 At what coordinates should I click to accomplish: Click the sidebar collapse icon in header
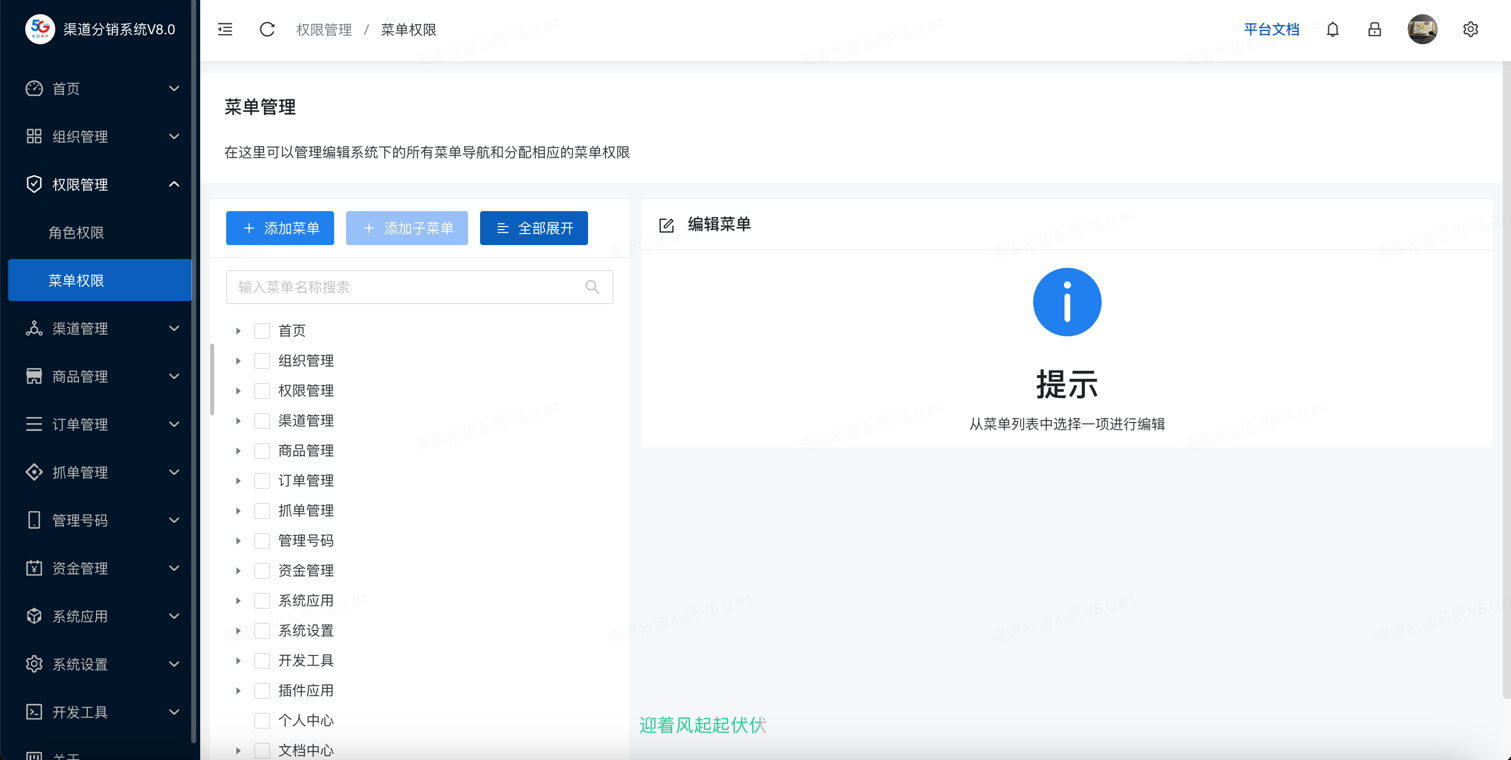point(225,30)
